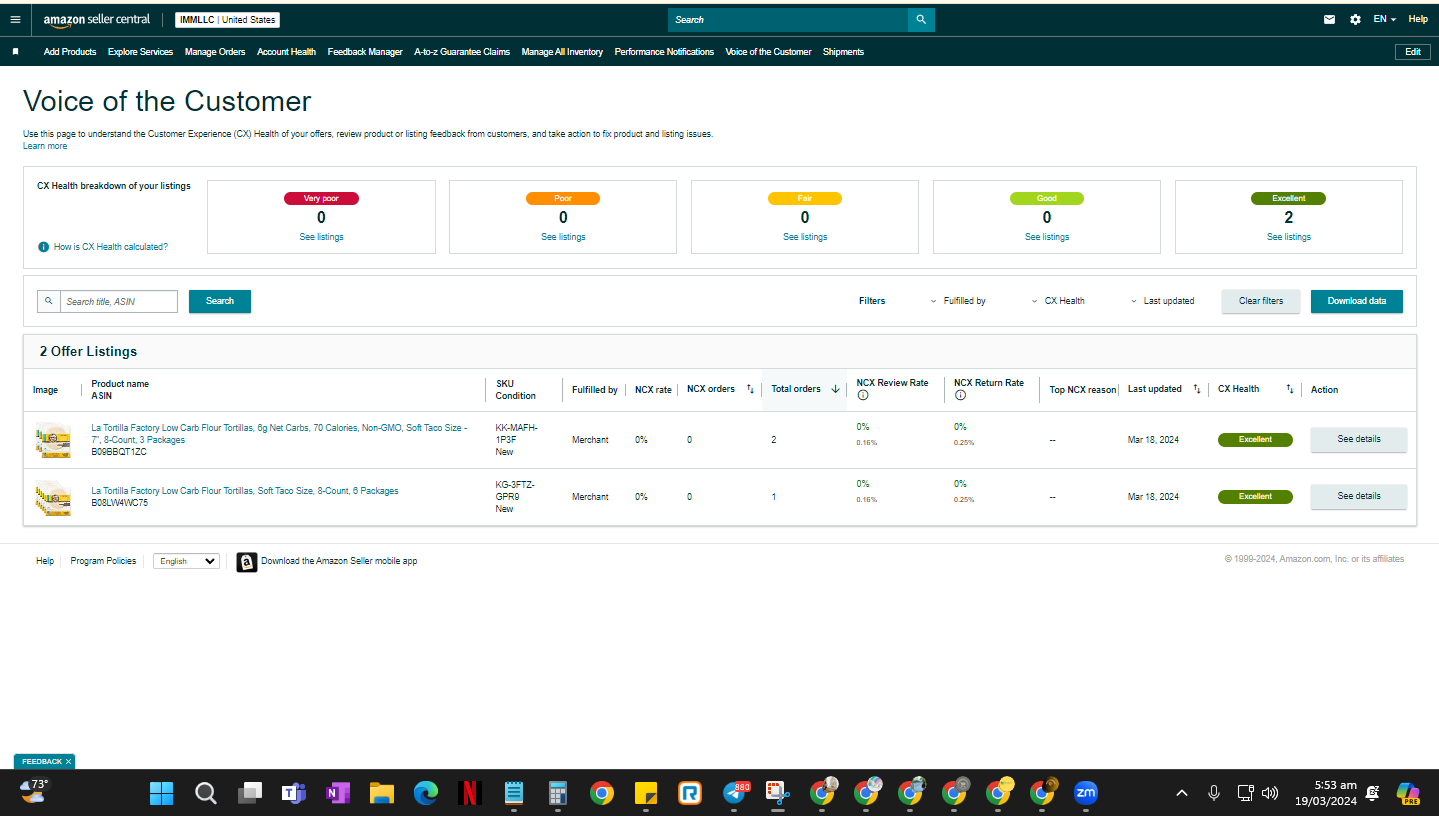Click the bookmark icon in navigation bar
Screen dimensions: 1439x816
(15, 52)
